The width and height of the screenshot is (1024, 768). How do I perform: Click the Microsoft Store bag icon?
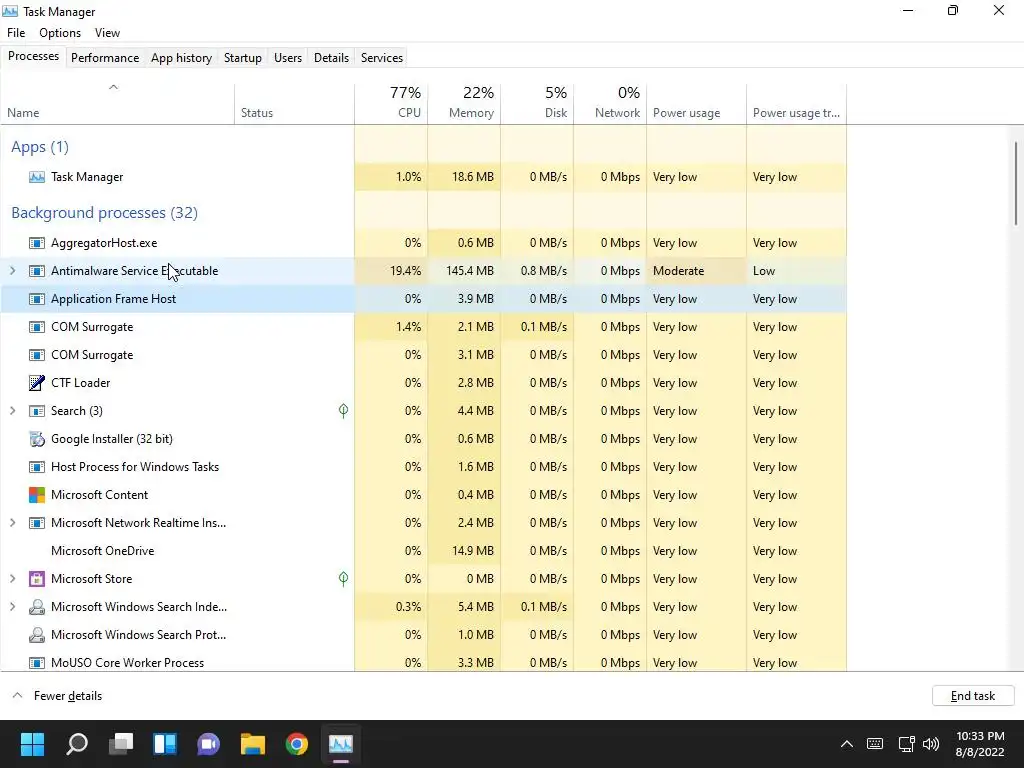pyautogui.click(x=37, y=579)
